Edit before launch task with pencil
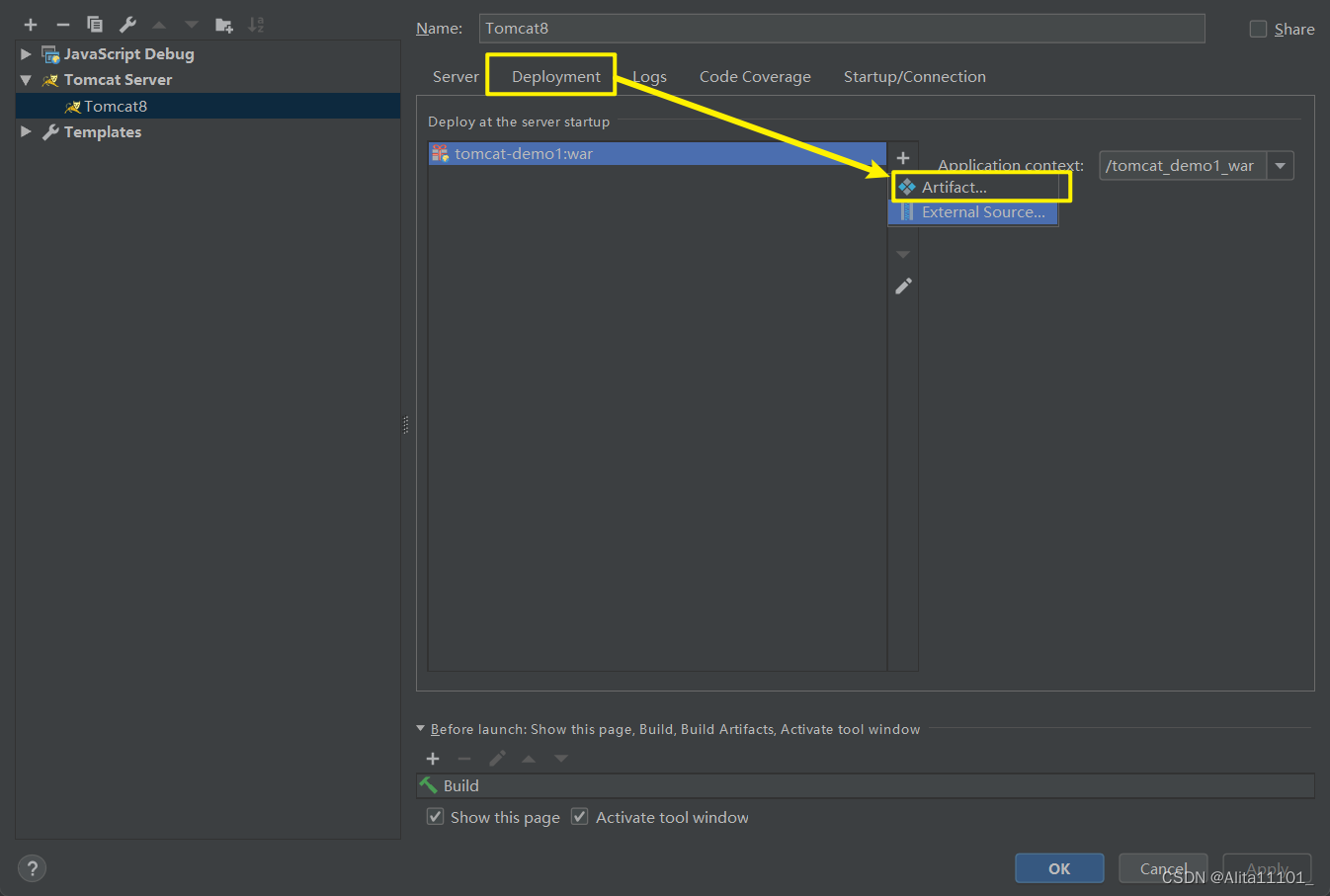 (497, 759)
